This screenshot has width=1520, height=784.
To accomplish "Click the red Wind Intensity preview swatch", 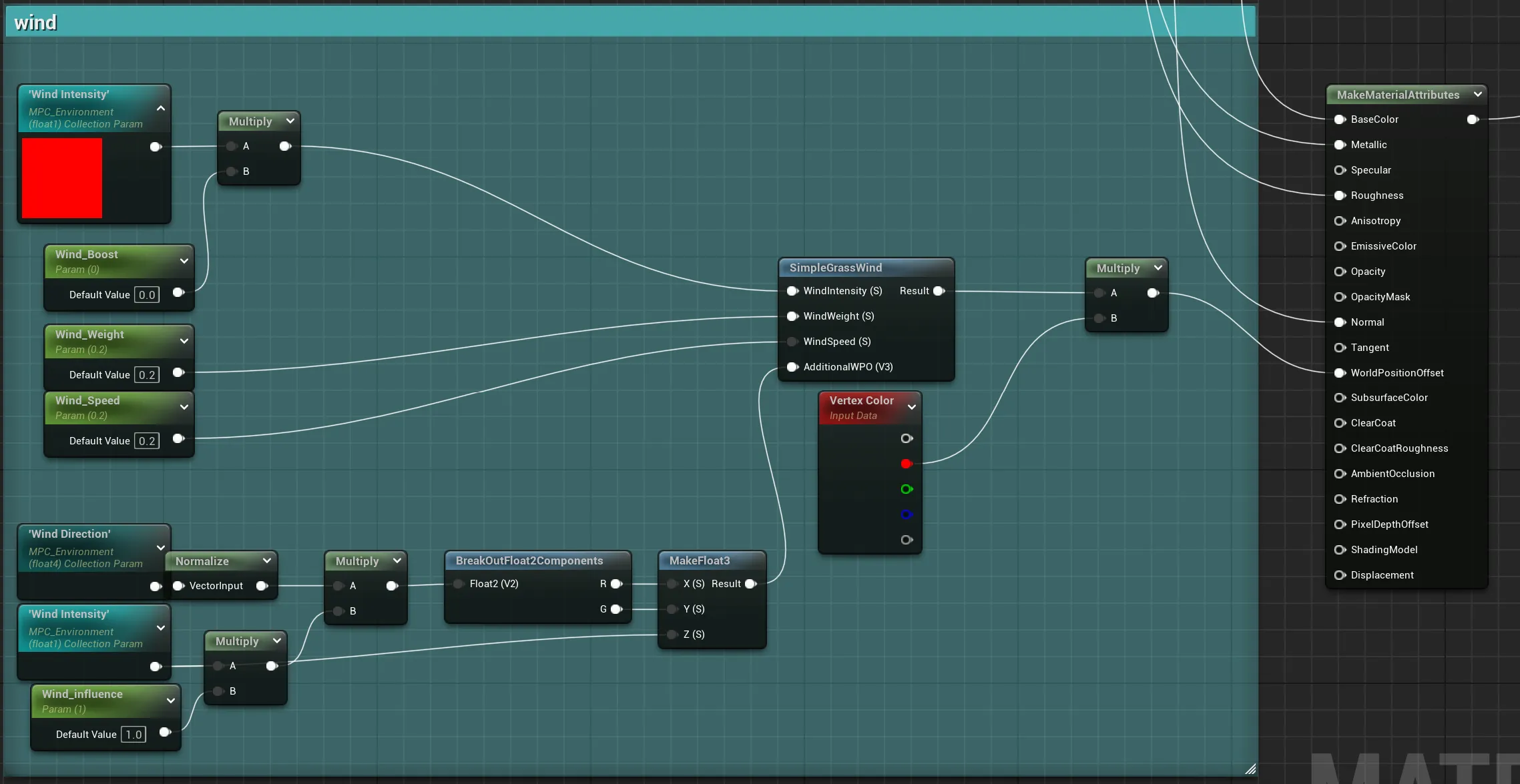I will coord(62,178).
